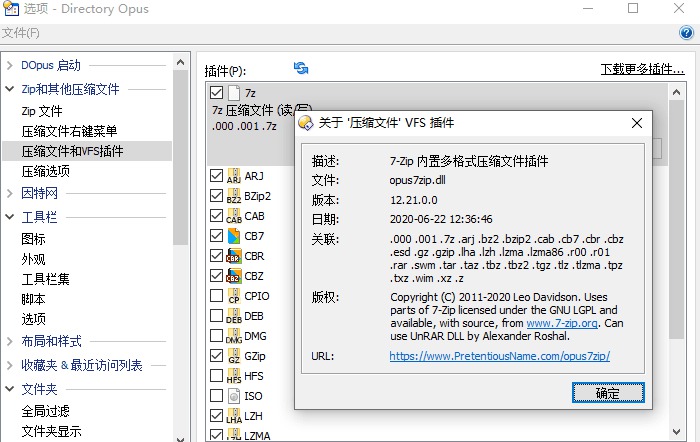This screenshot has height=442, width=700.
Task: Expand the 布局和样式 category
Action: coord(10,342)
